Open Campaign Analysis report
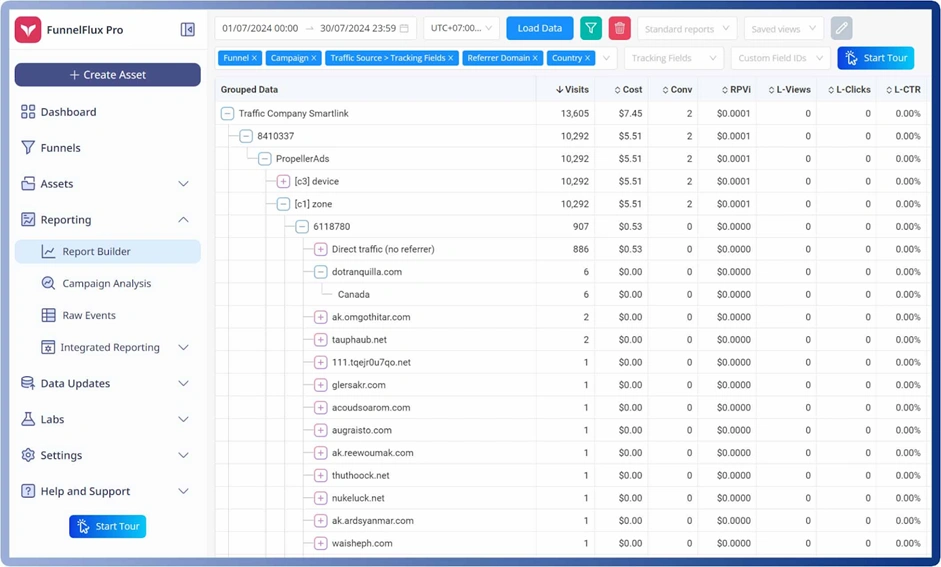Screen dimensions: 941x567 [106, 284]
